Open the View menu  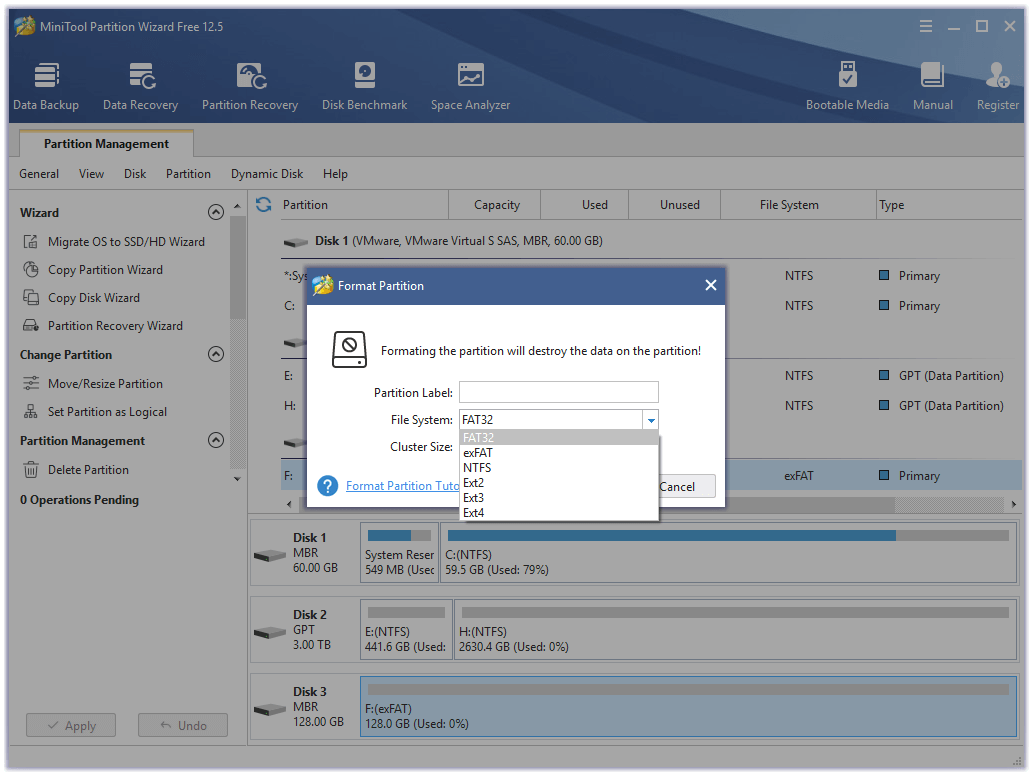(92, 174)
